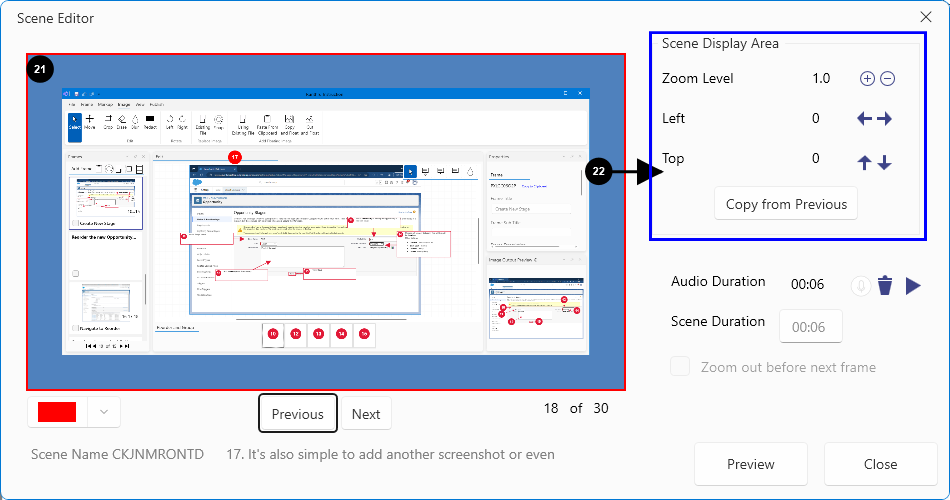Click the zoom out minus icon
Screen dimensions: 950x500
coord(887,79)
